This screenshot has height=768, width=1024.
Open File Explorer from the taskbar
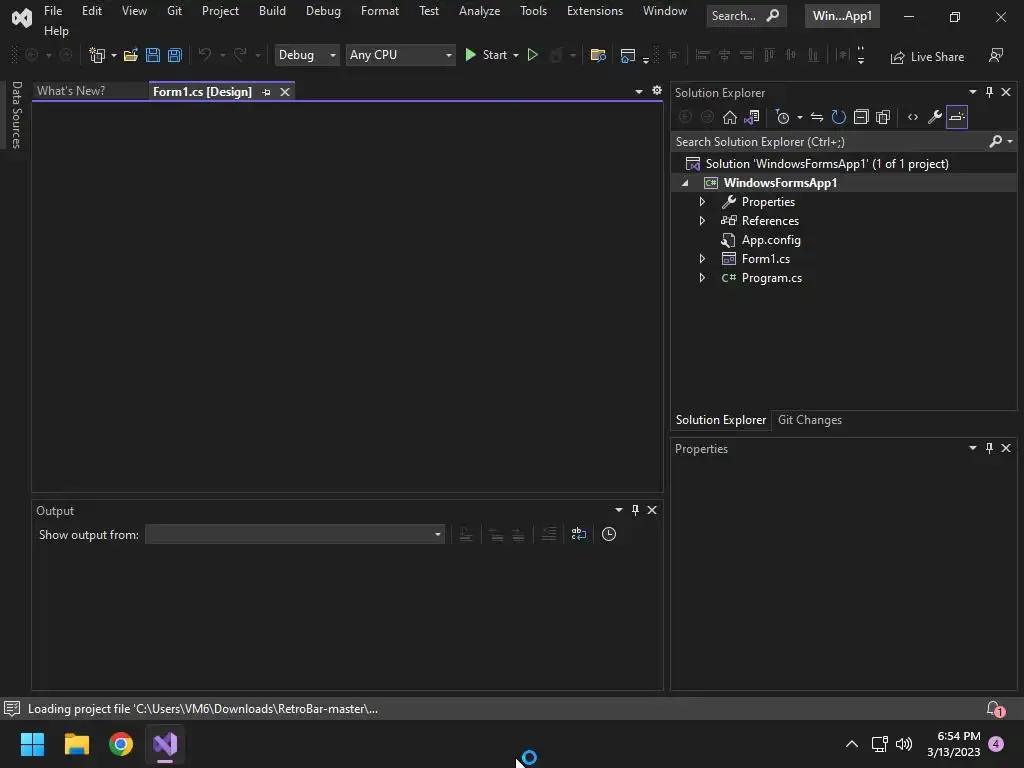tap(76, 744)
